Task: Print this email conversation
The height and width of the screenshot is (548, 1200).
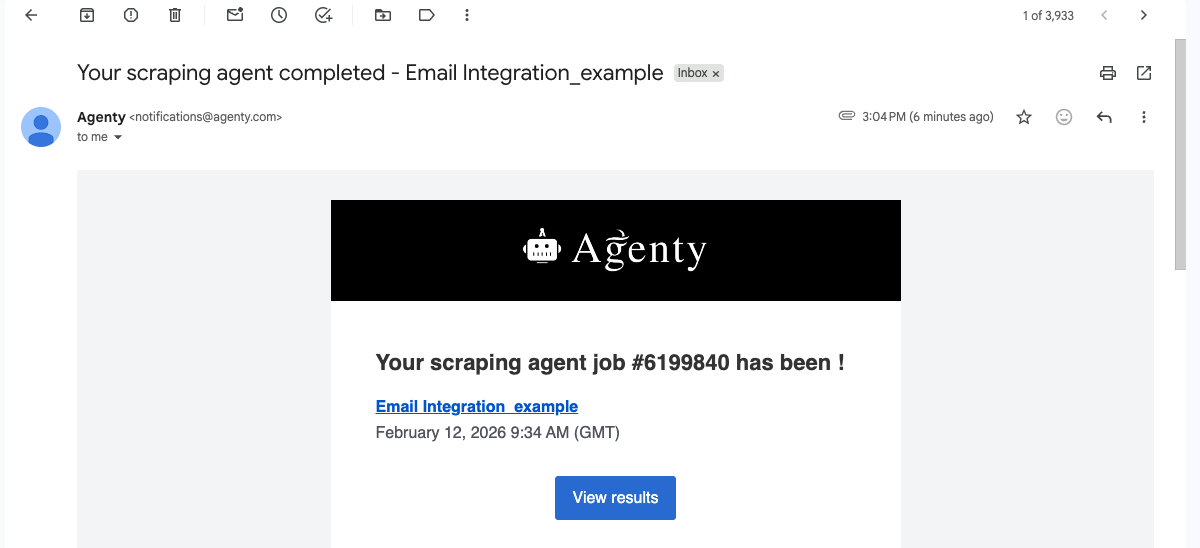Action: (1107, 73)
